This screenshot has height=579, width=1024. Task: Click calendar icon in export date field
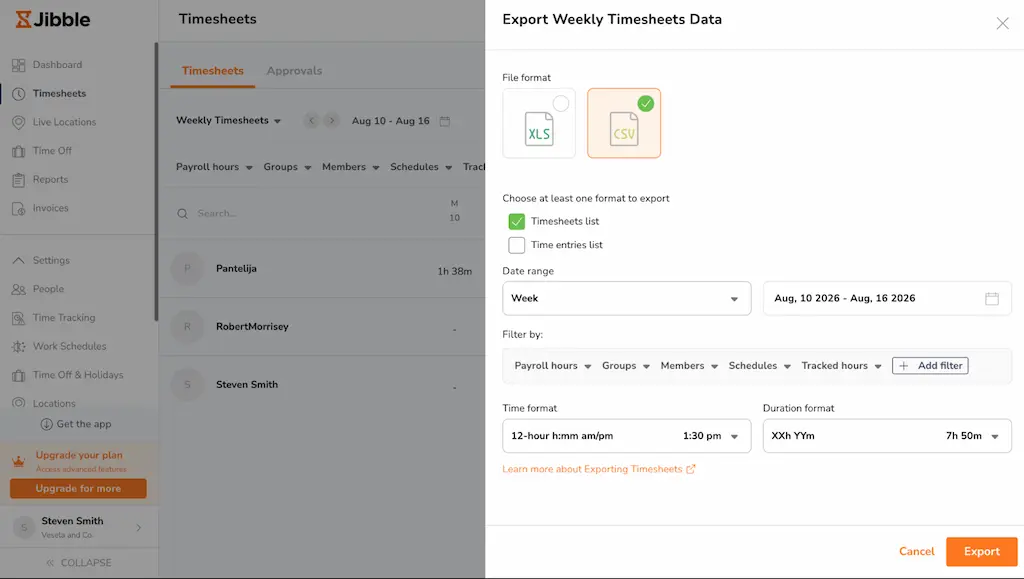(x=991, y=298)
